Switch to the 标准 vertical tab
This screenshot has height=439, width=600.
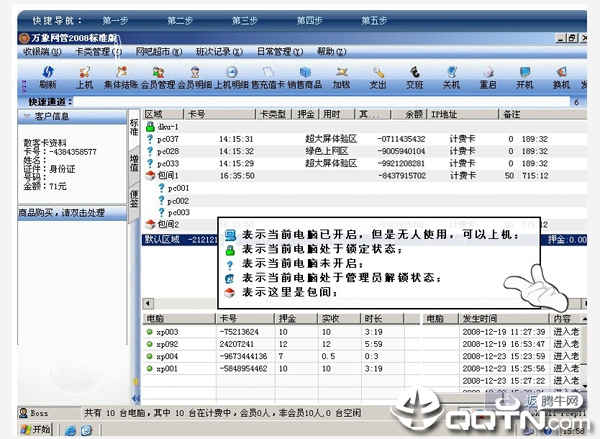[x=134, y=127]
